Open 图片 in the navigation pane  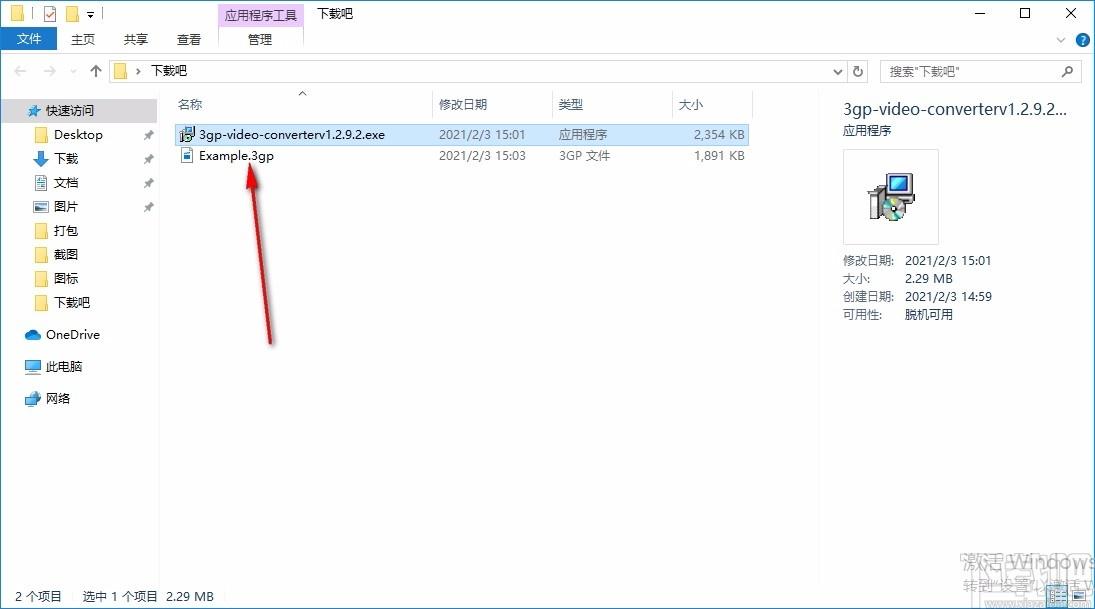click(x=66, y=207)
